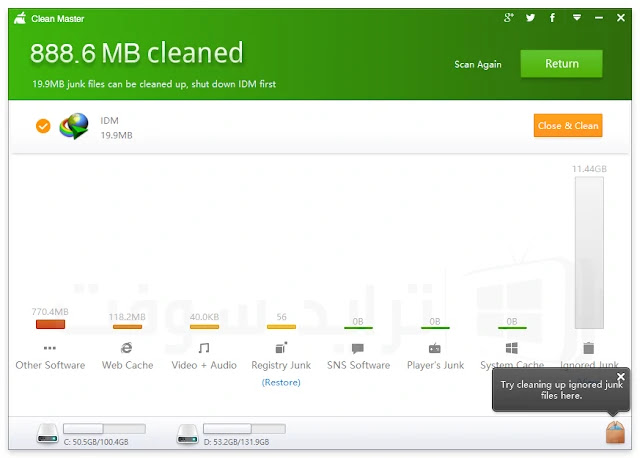Click the Restore link under Registry Junk

tap(281, 382)
